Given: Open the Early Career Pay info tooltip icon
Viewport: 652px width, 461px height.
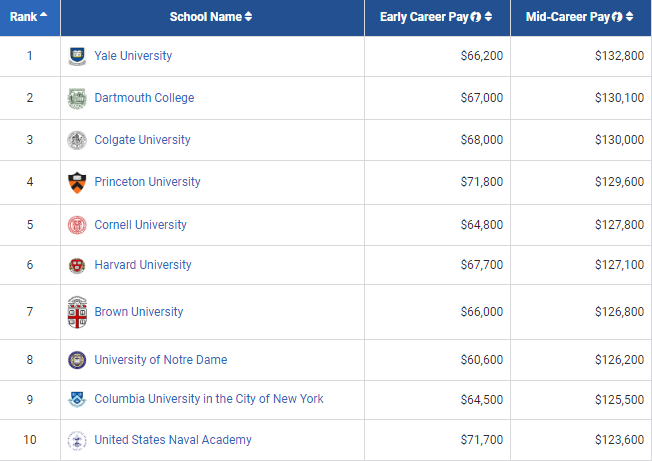Looking at the screenshot, I should point(475,17).
